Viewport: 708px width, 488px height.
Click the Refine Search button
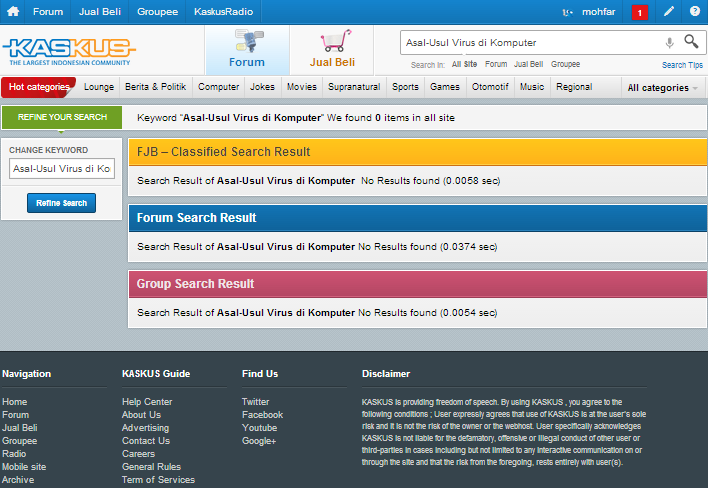[x=61, y=203]
